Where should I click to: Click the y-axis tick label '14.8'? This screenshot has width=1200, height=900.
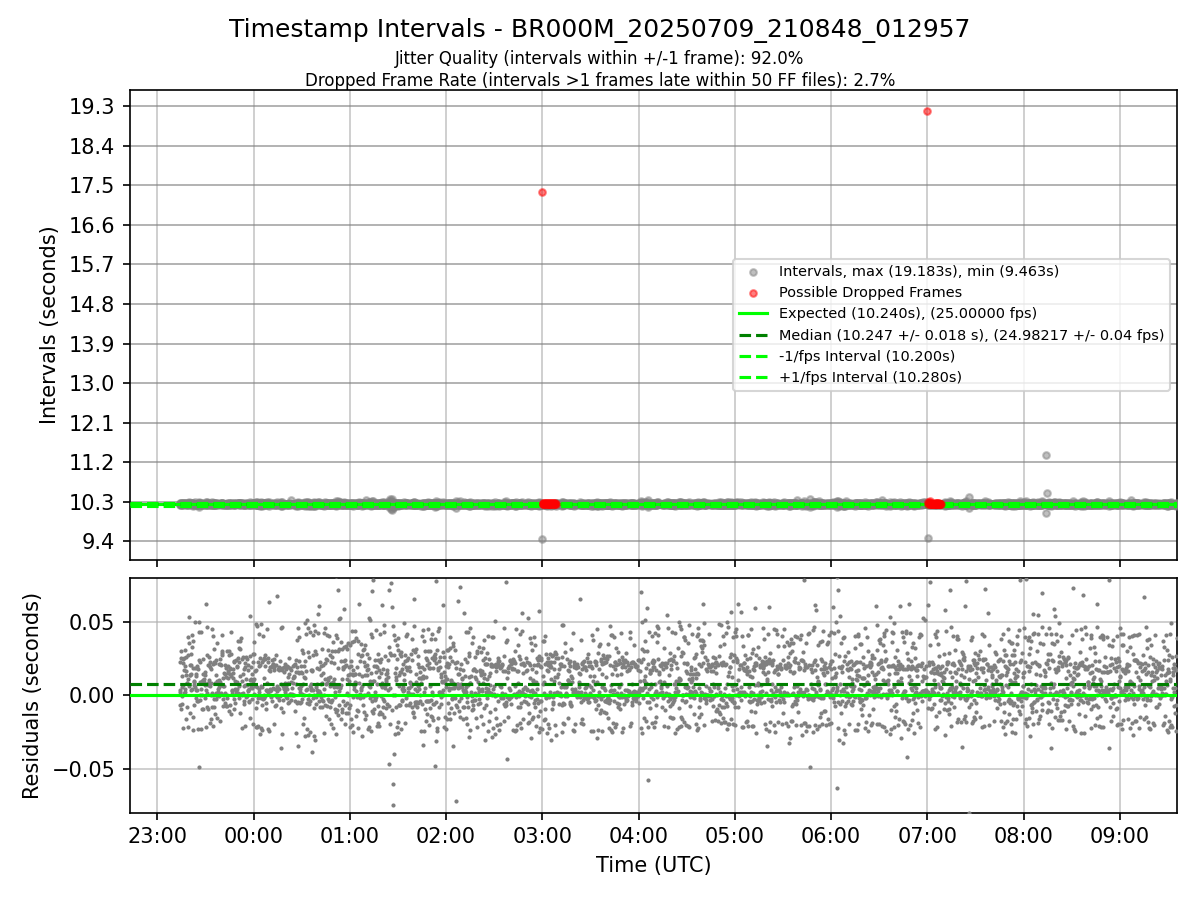(94, 304)
